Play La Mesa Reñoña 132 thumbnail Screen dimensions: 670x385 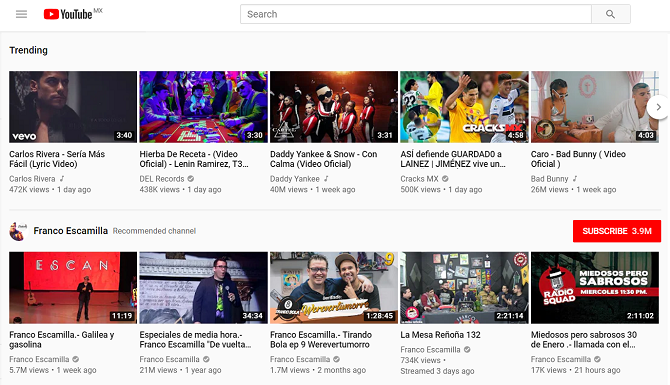(x=464, y=288)
